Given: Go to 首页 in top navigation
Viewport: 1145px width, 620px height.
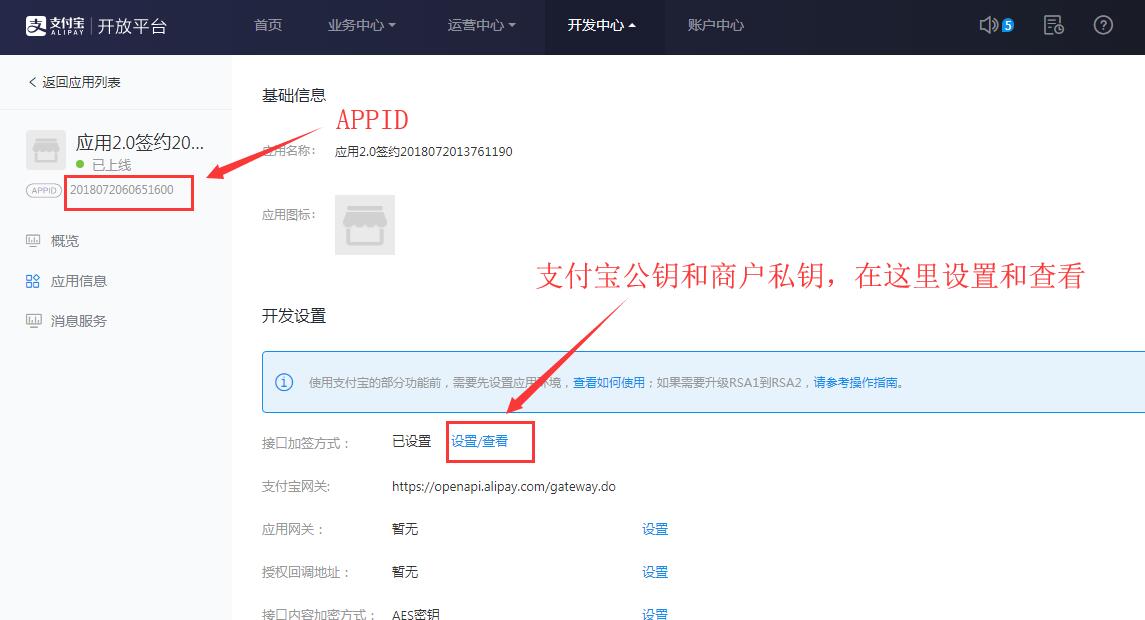Looking at the screenshot, I should click(267, 26).
